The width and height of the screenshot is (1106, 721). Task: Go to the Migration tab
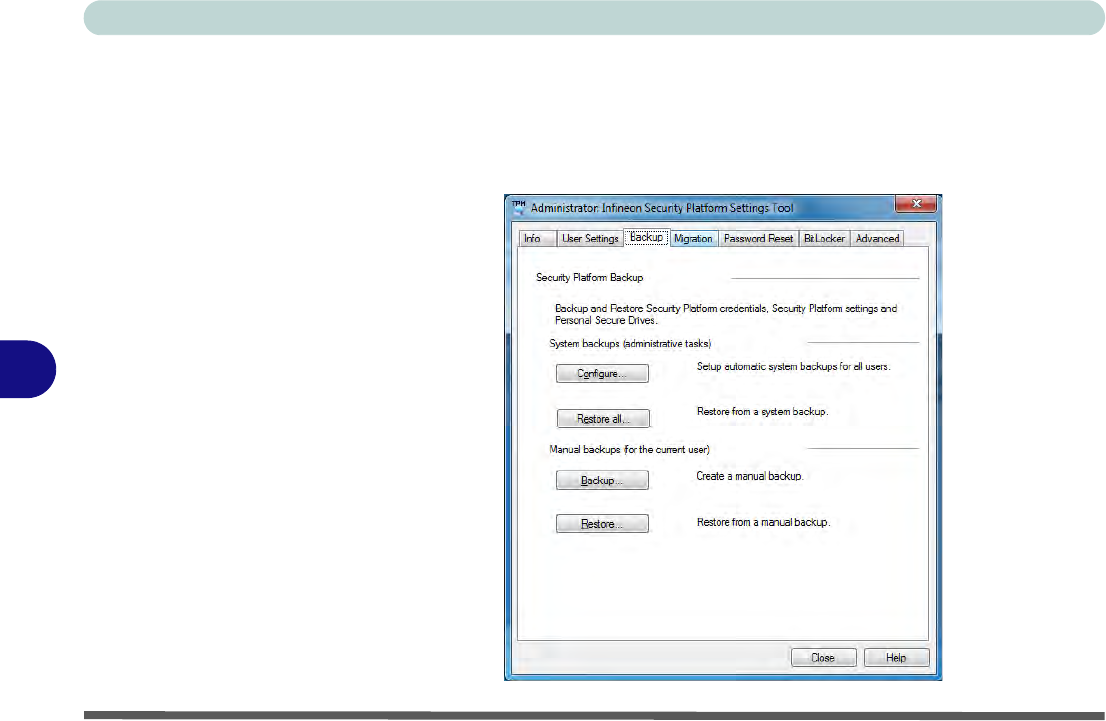point(693,239)
